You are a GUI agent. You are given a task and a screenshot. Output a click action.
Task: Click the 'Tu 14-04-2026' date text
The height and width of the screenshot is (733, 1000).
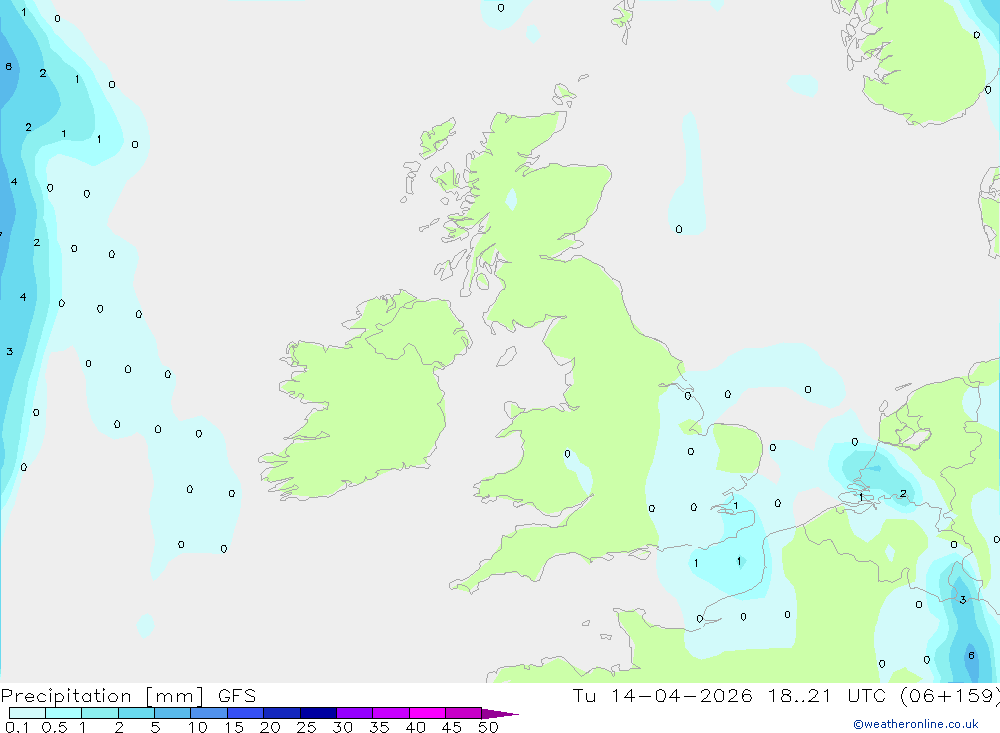[x=662, y=696]
